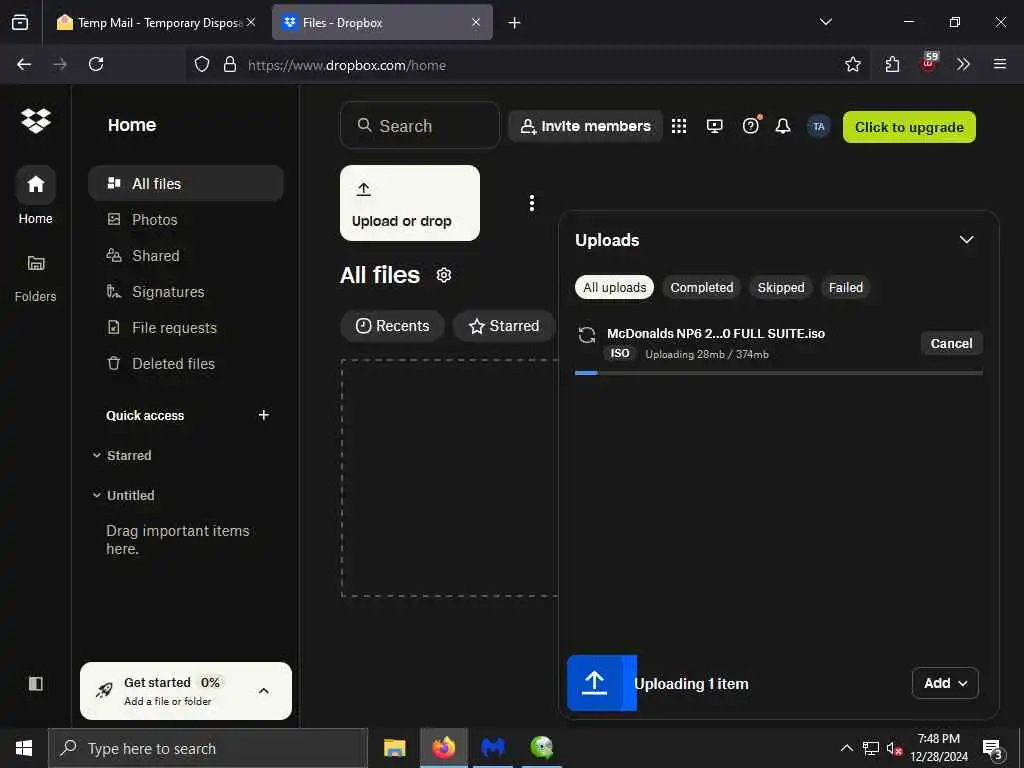Open Malwarebytes from the taskbar

click(x=493, y=748)
